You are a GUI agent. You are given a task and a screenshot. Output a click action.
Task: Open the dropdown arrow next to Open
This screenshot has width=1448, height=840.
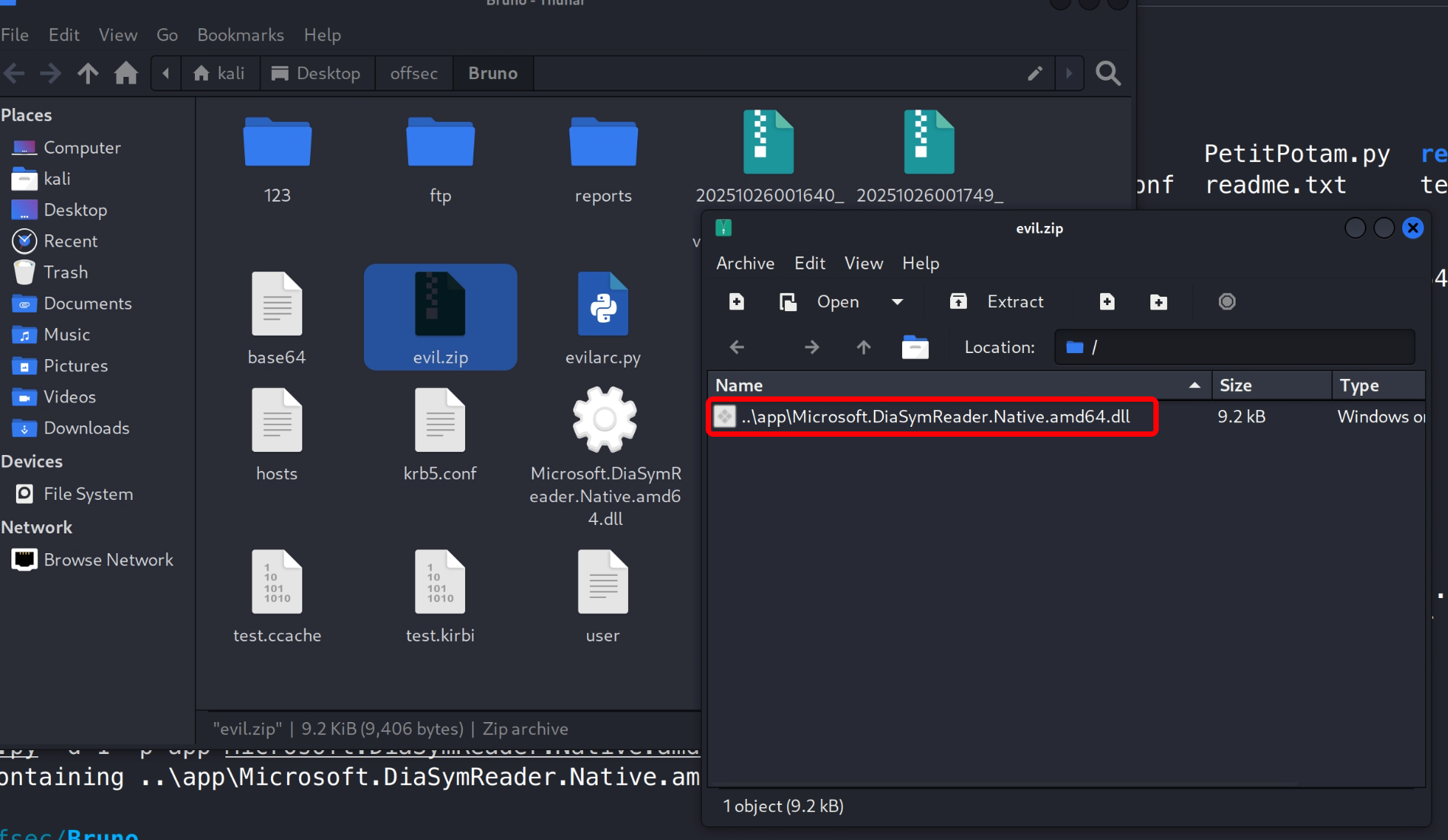(898, 302)
